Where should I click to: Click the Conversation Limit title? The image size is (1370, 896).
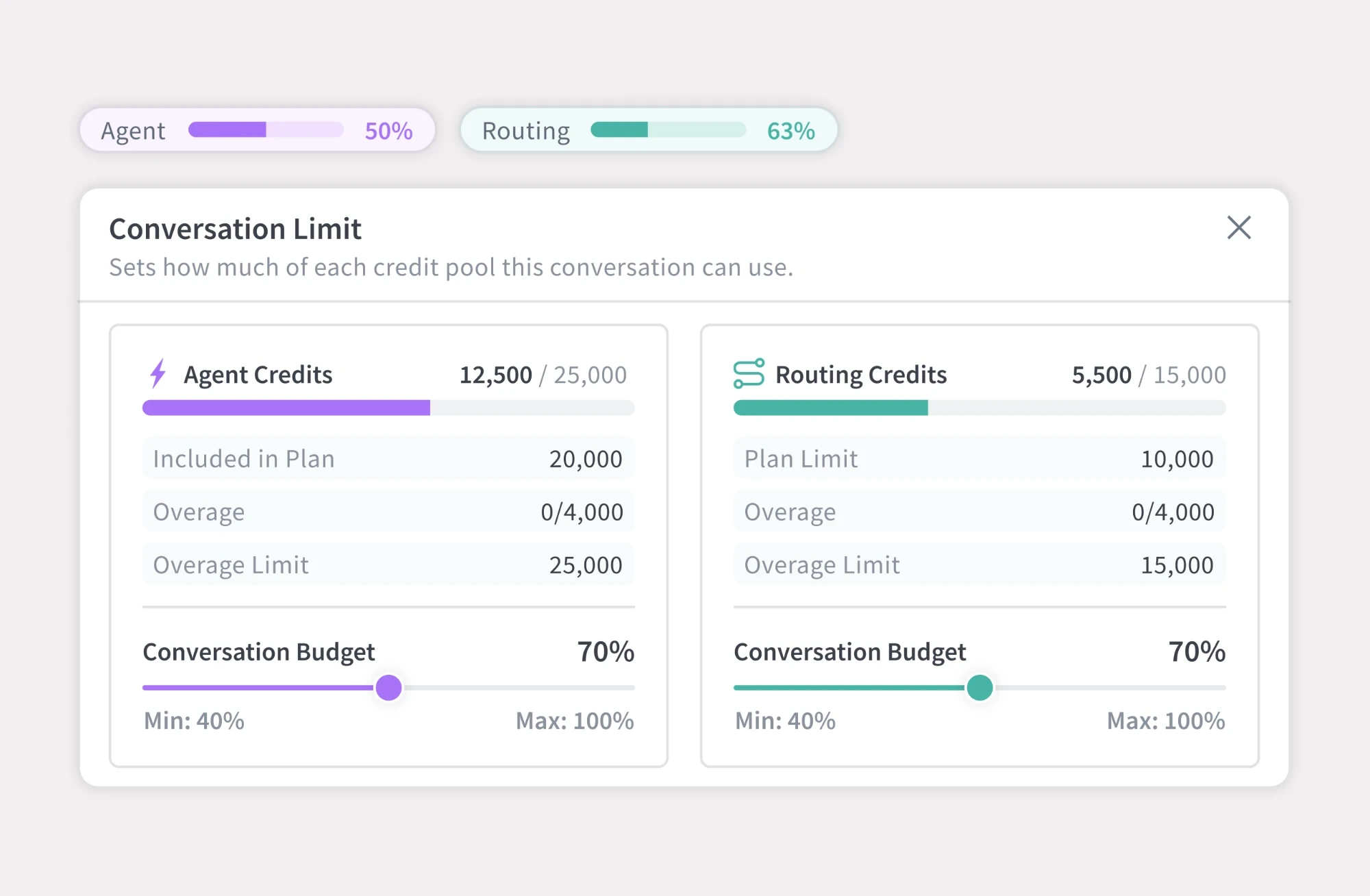point(235,229)
